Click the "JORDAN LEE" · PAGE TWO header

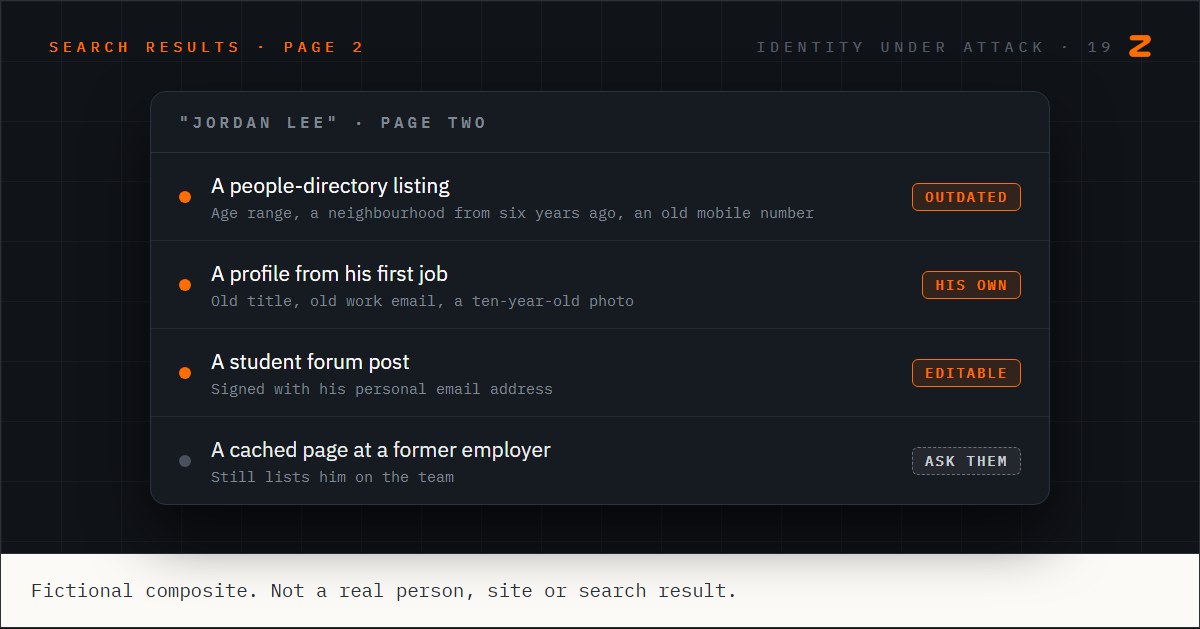tap(333, 123)
